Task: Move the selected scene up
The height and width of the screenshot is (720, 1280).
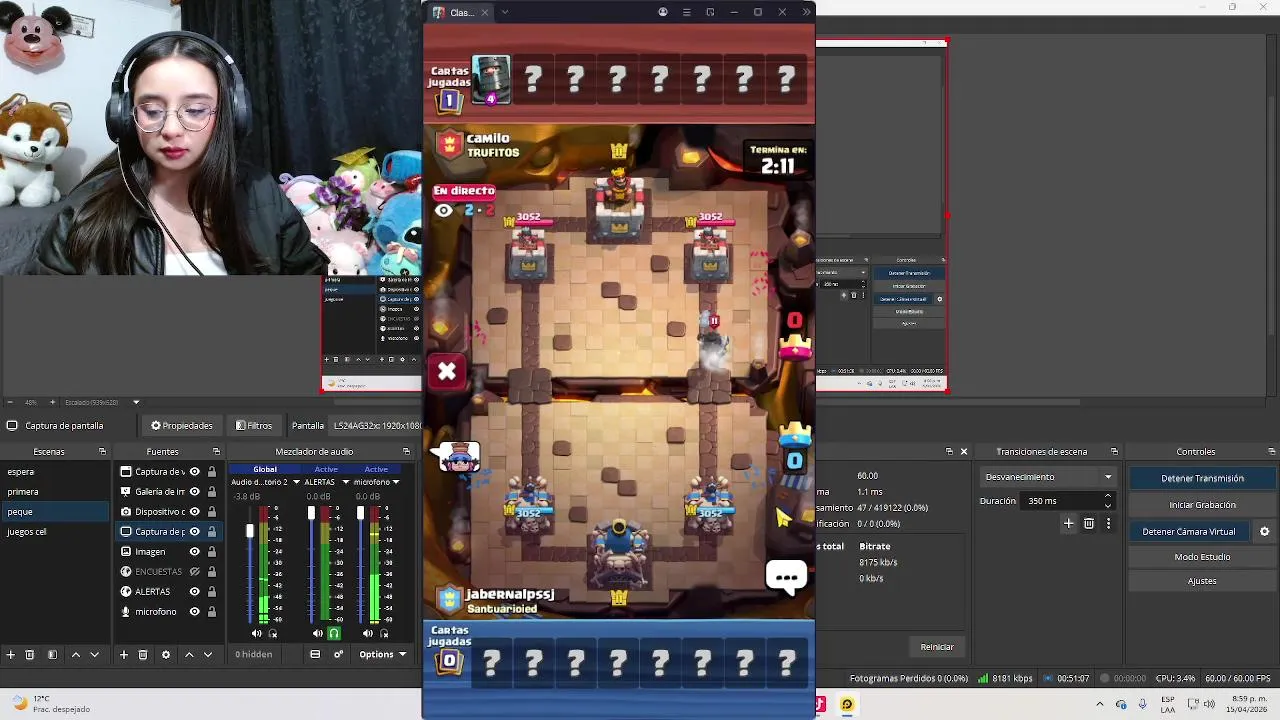Action: tap(75, 654)
